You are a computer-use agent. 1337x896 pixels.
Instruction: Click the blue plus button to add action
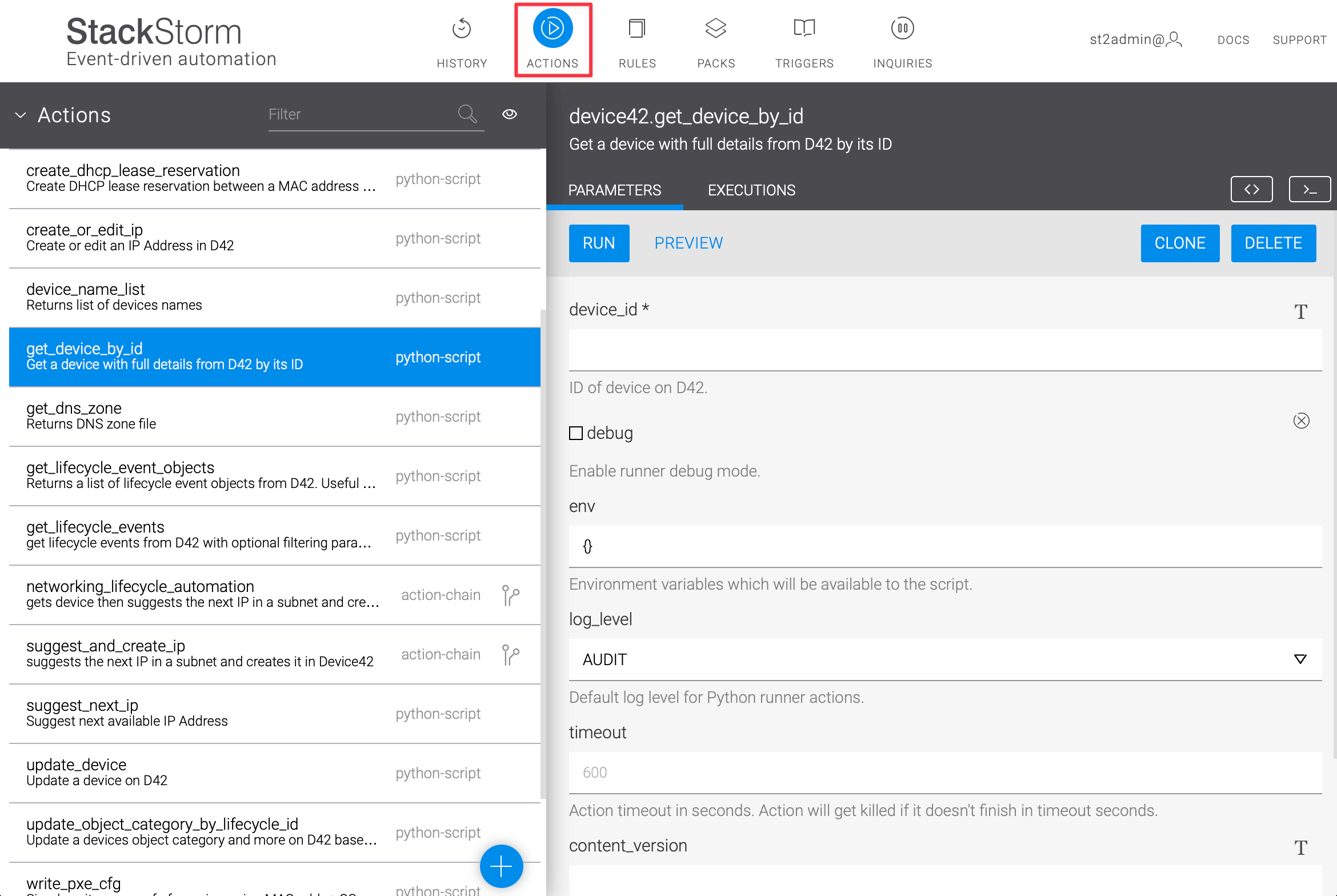pos(501,866)
